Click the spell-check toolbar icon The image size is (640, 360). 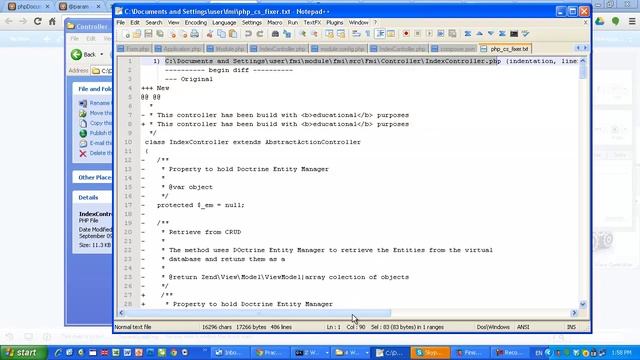pyautogui.click(x=526, y=34)
